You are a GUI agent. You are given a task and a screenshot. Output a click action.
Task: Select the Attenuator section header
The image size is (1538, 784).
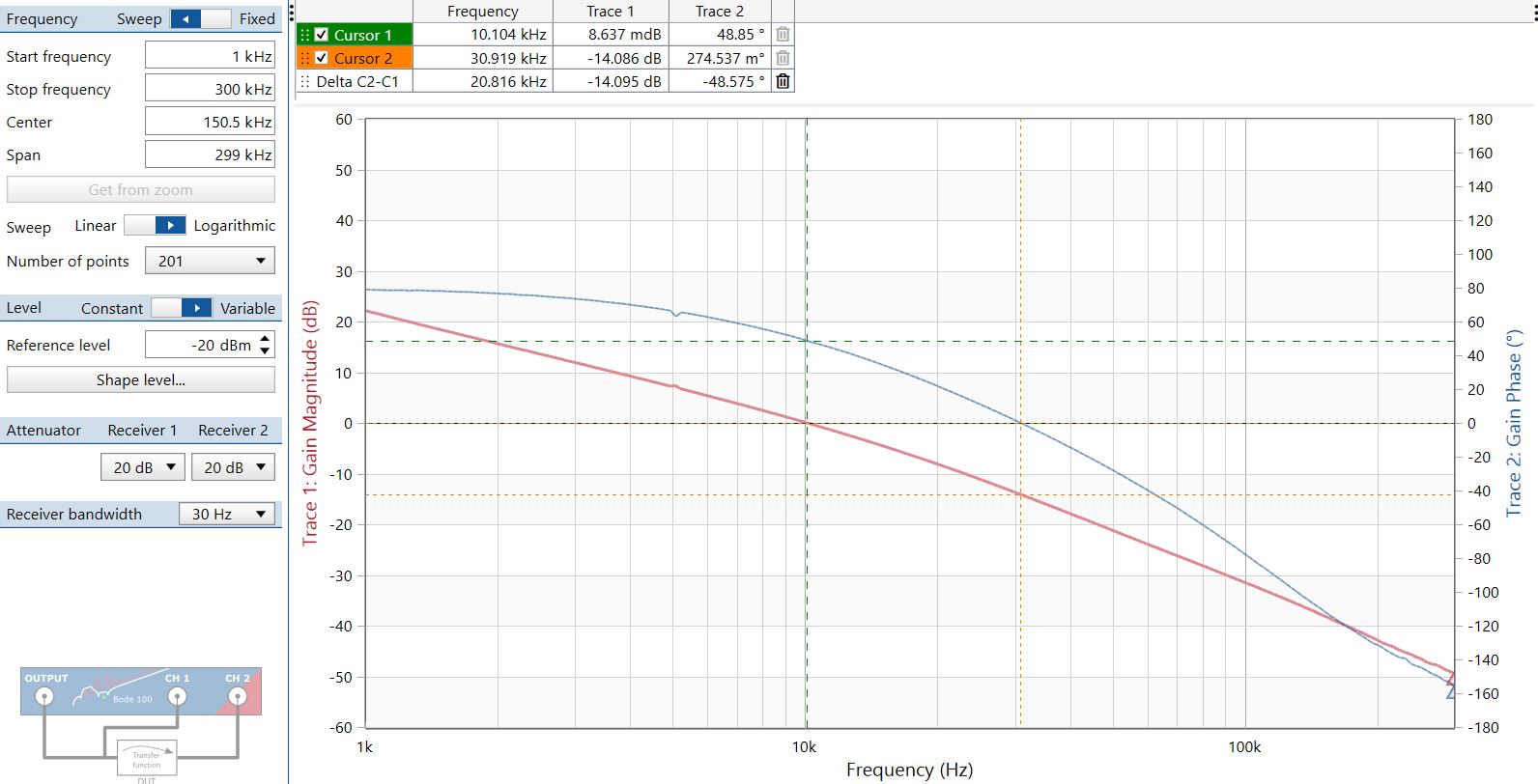tap(43, 430)
